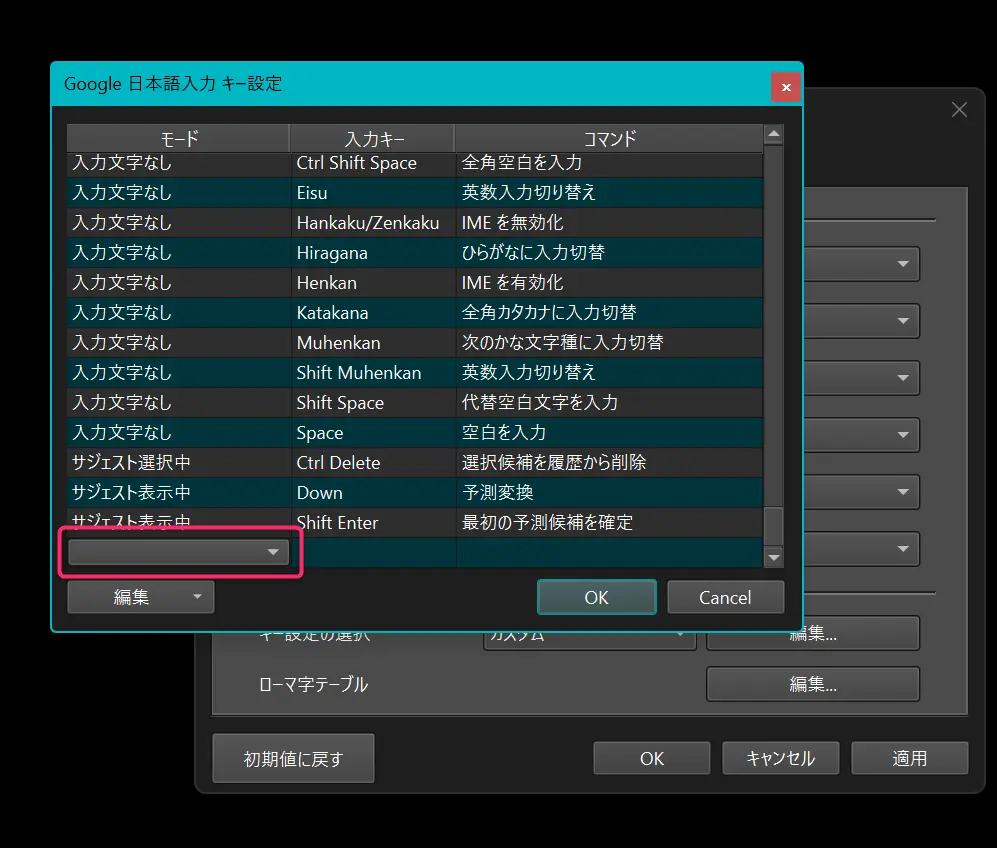Click the 代替空白文字を入力 command cell
This screenshot has height=848, width=997.
609,403
